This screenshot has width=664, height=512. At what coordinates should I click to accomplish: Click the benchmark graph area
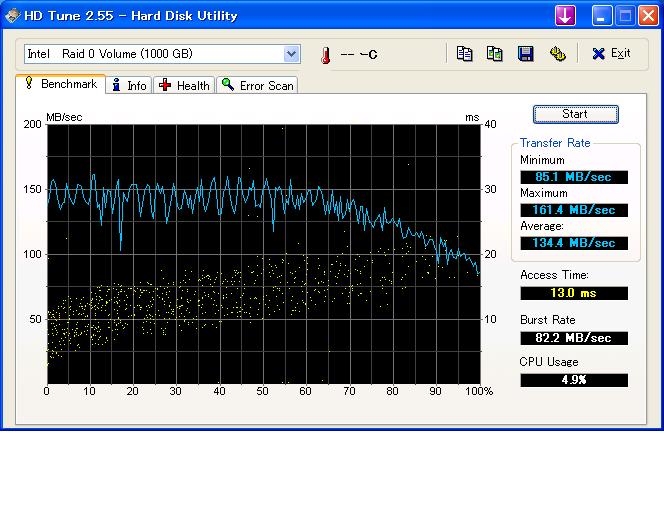click(x=264, y=254)
